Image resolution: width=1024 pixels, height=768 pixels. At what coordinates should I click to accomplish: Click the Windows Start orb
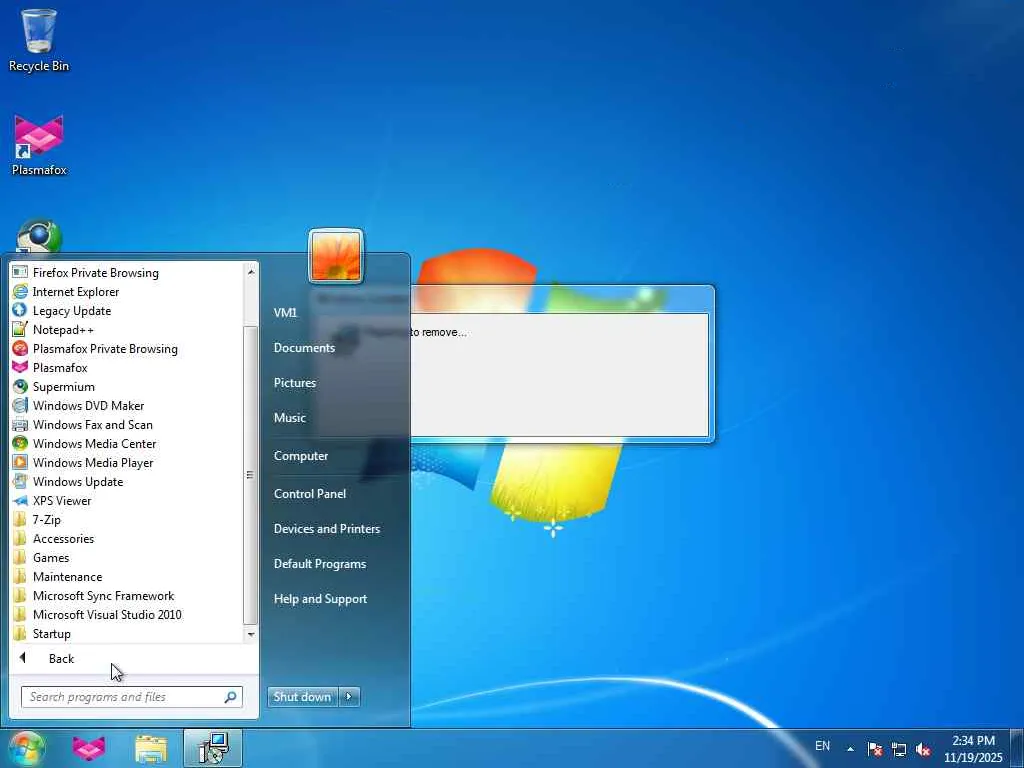point(27,748)
